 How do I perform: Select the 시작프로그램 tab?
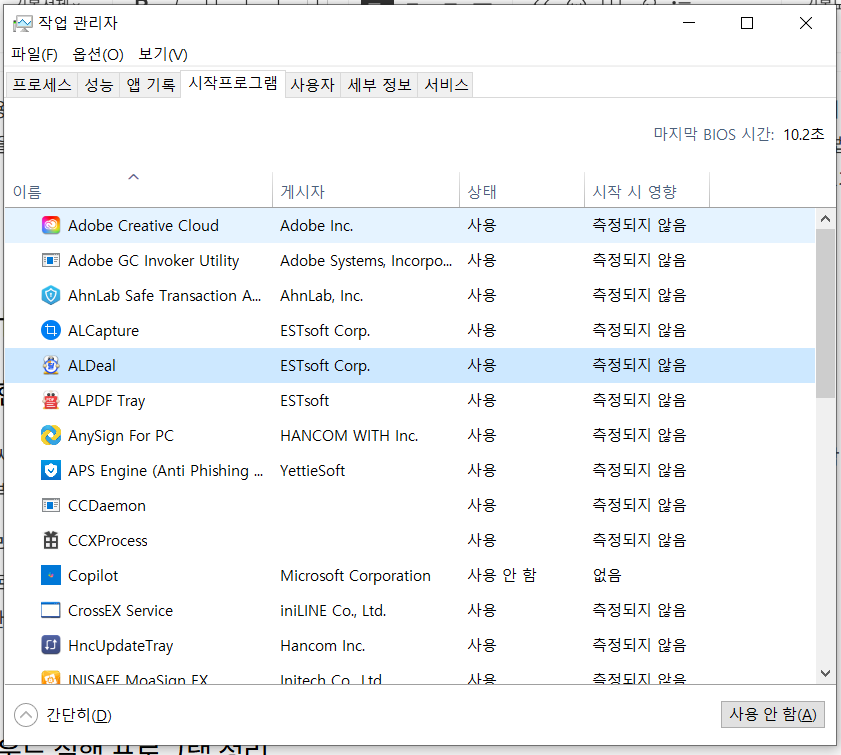[233, 83]
